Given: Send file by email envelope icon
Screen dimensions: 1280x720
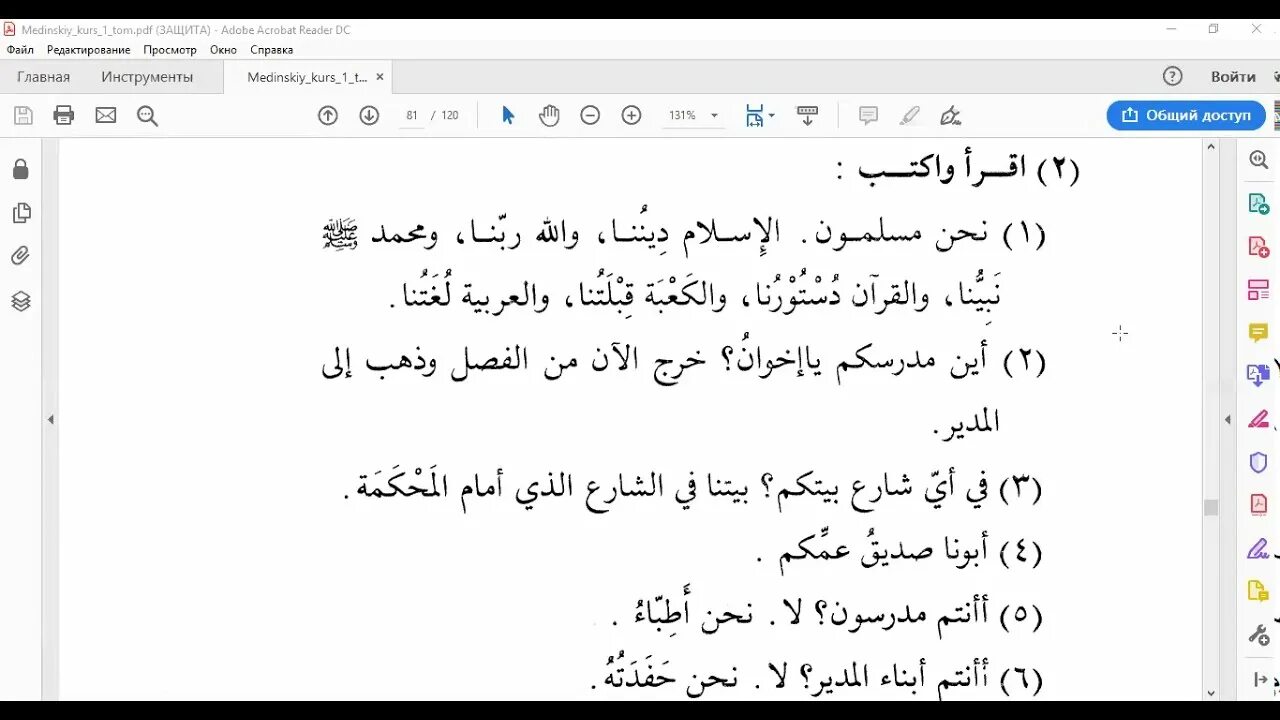Looking at the screenshot, I should 106,116.
